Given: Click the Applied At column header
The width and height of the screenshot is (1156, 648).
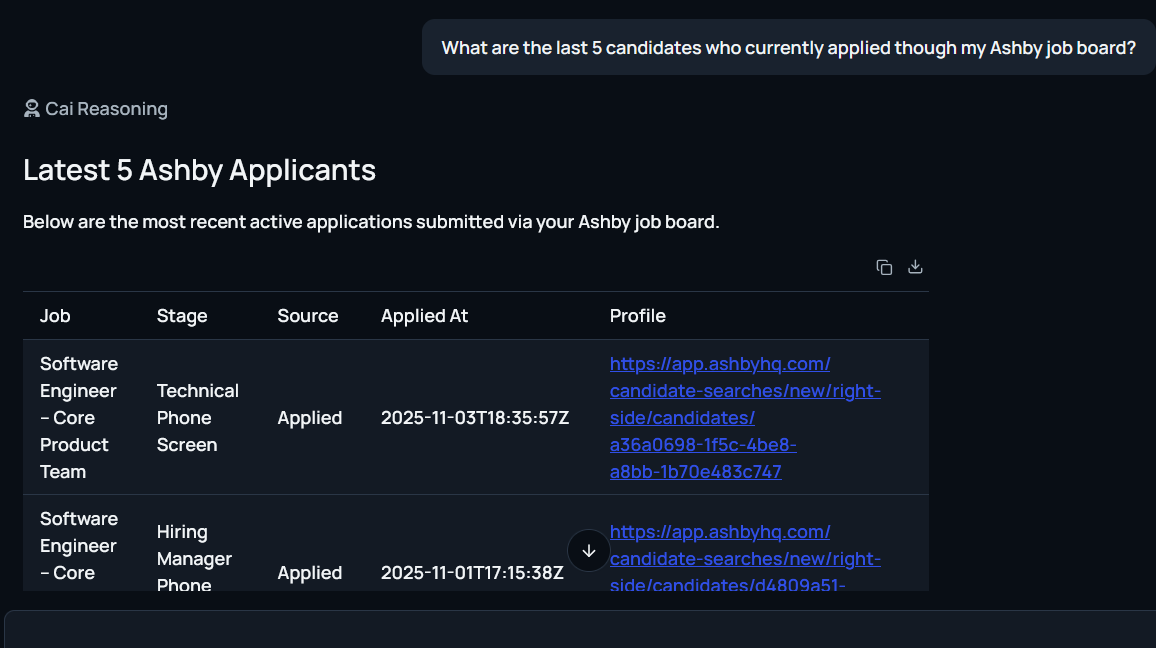Looking at the screenshot, I should pos(424,316).
